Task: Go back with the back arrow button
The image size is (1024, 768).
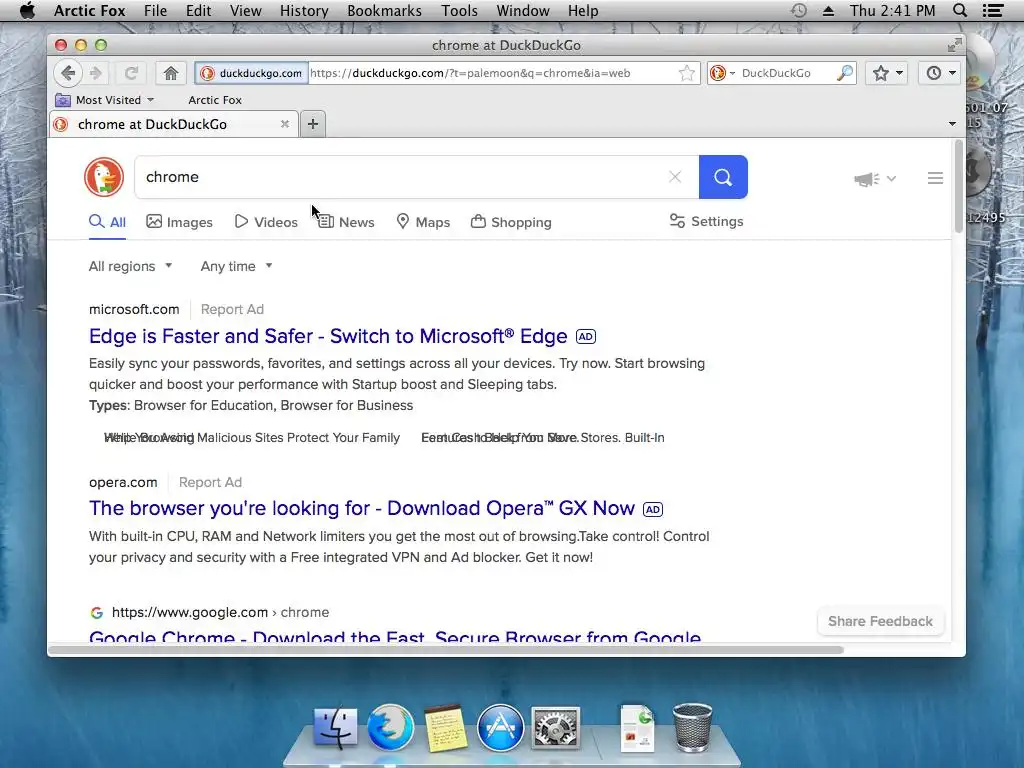Action: [68, 73]
